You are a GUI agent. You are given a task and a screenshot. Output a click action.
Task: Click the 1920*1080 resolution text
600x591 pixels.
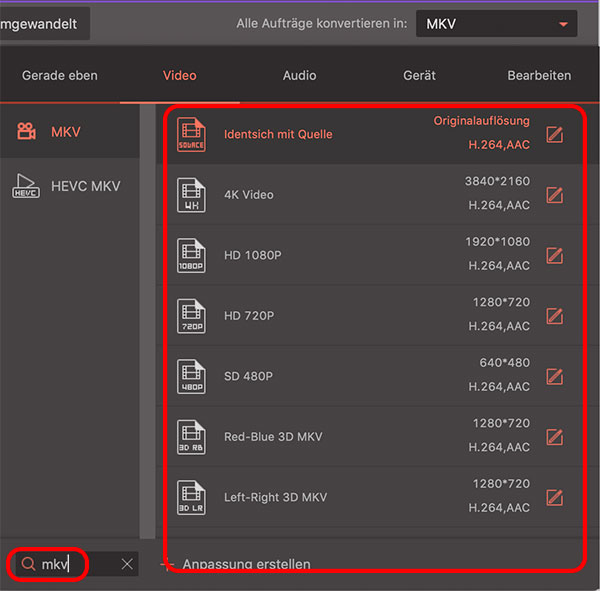[x=497, y=242]
